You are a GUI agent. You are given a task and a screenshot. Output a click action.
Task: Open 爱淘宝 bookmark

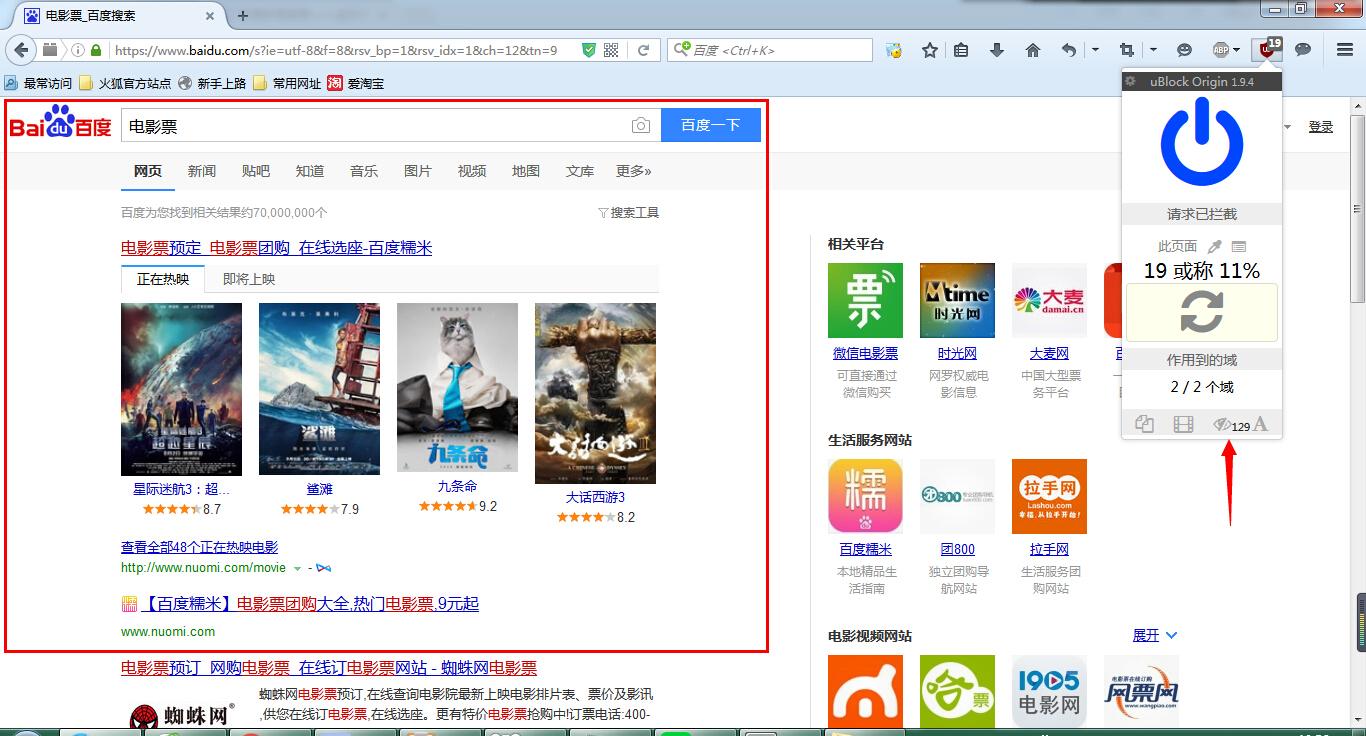point(356,83)
